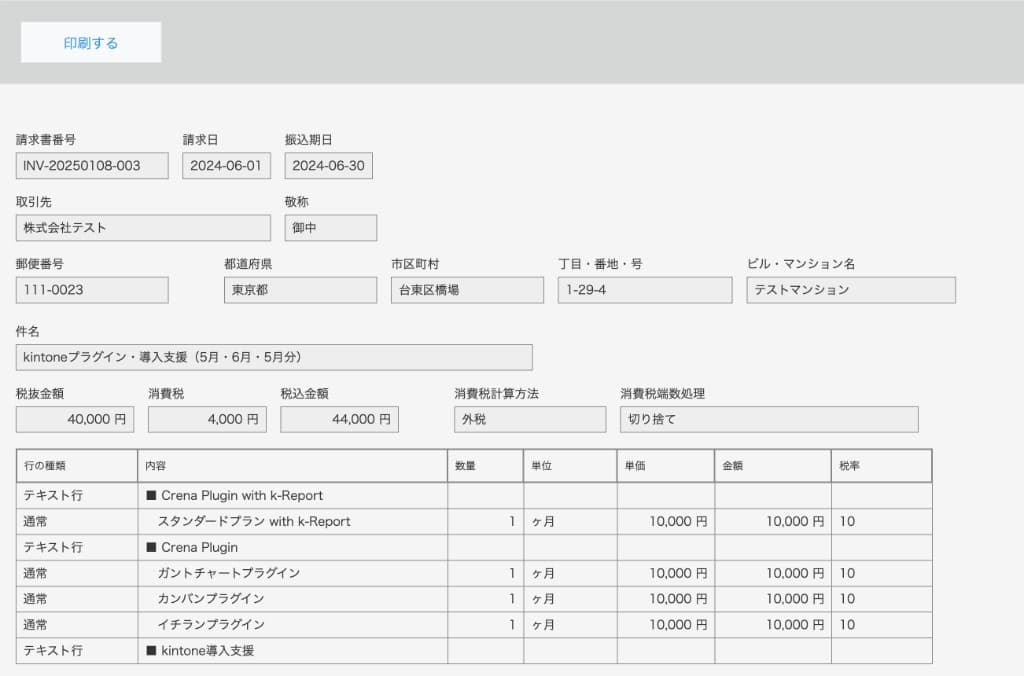Click the cell ガントチャートプラグイン
Screen dimensions: 1024x676
click(x=293, y=573)
